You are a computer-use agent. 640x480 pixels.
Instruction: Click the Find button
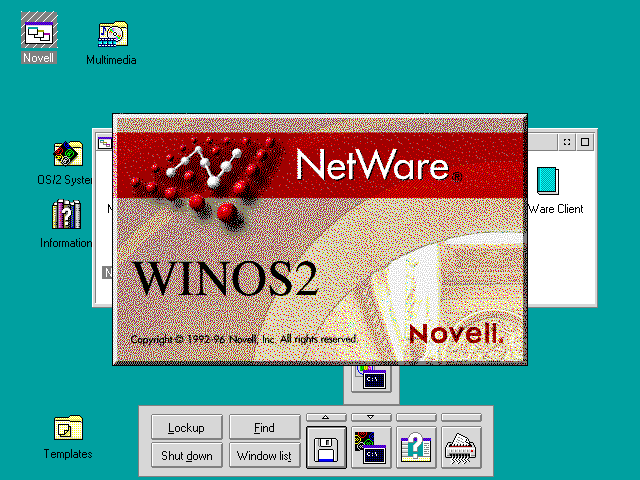point(264,427)
